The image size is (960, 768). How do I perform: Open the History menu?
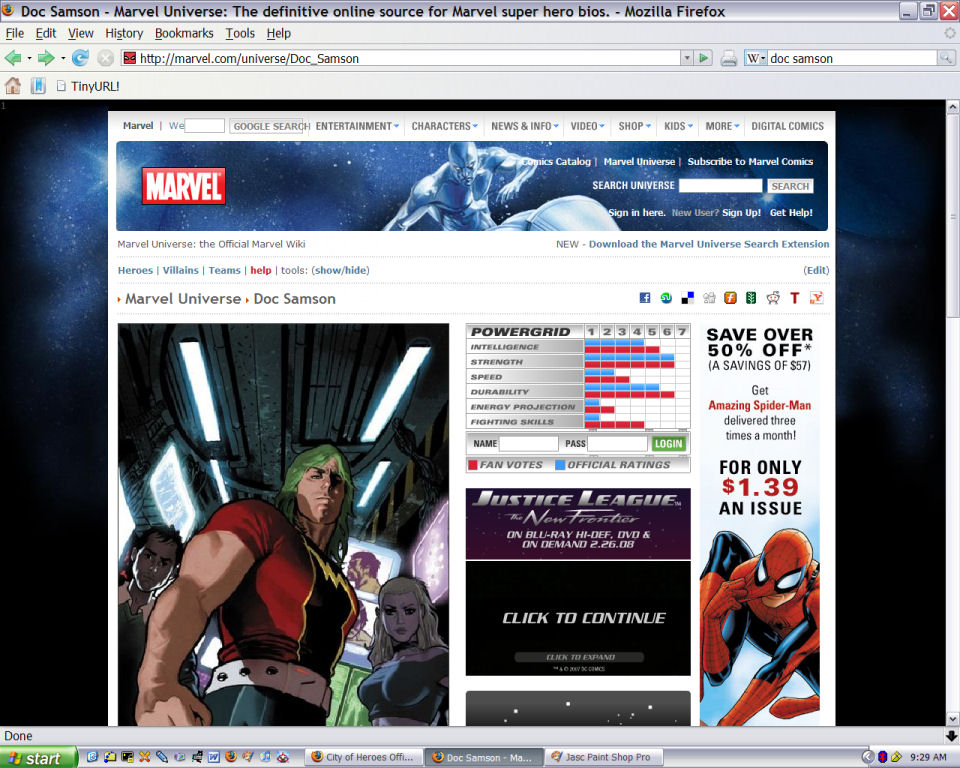(x=124, y=33)
